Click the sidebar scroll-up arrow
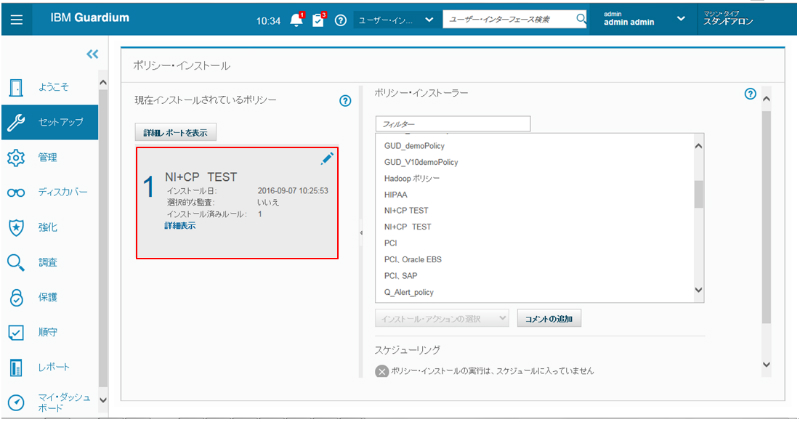Viewport: 800px width, 422px height. (x=103, y=83)
